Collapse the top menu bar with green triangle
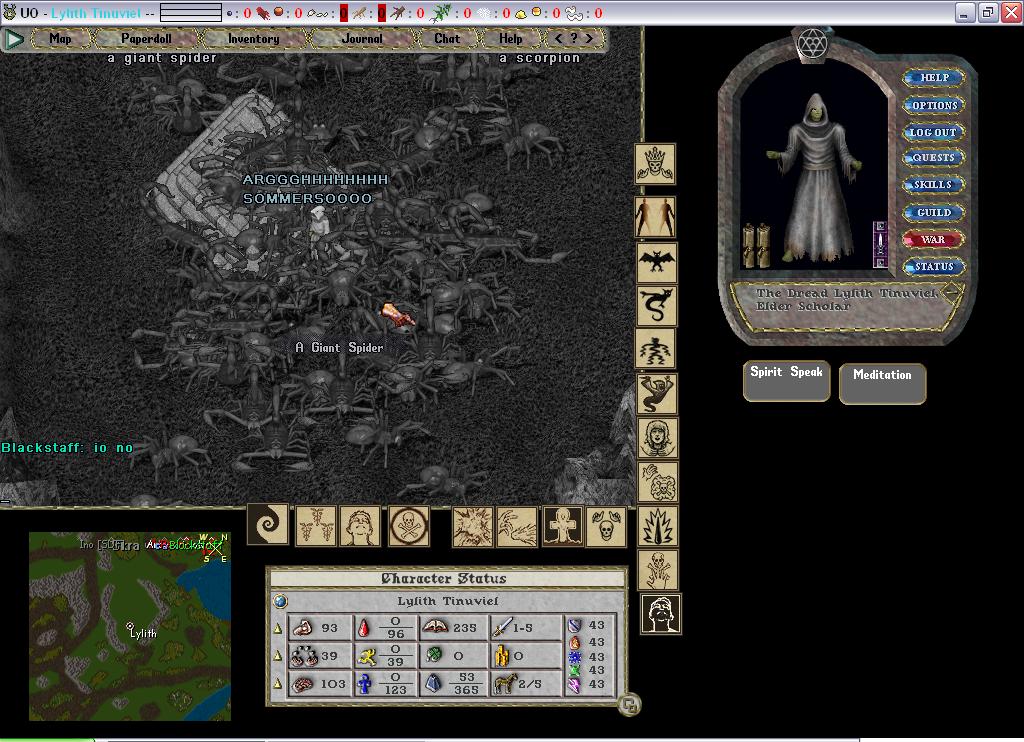This screenshot has width=1024, height=742. (x=14, y=39)
